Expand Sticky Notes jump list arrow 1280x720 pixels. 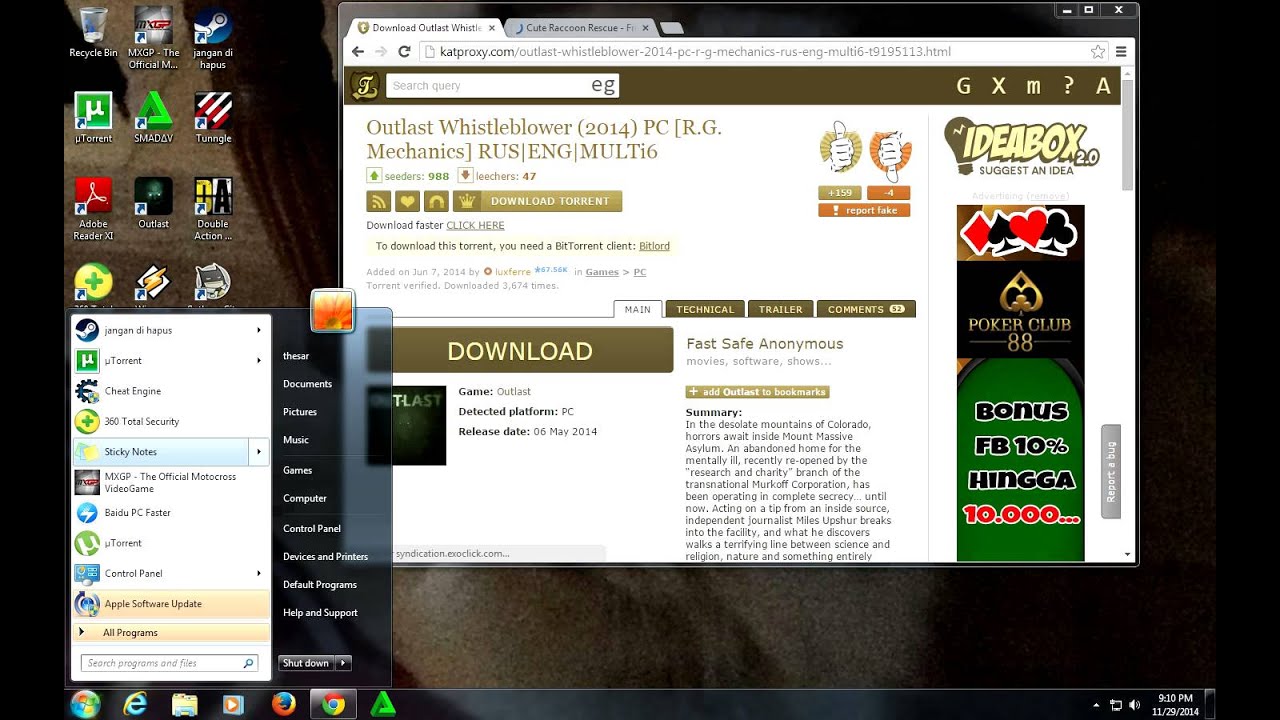pyautogui.click(x=258, y=452)
